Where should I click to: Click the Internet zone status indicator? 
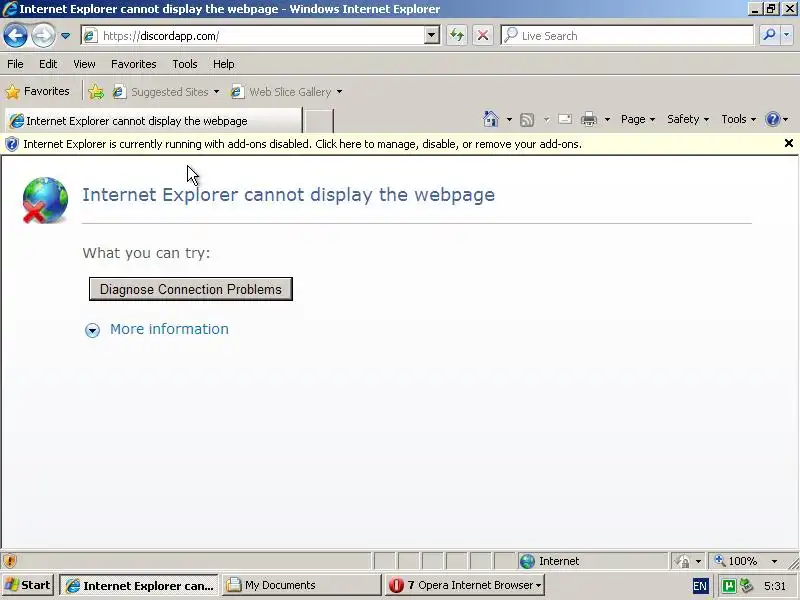click(x=592, y=561)
